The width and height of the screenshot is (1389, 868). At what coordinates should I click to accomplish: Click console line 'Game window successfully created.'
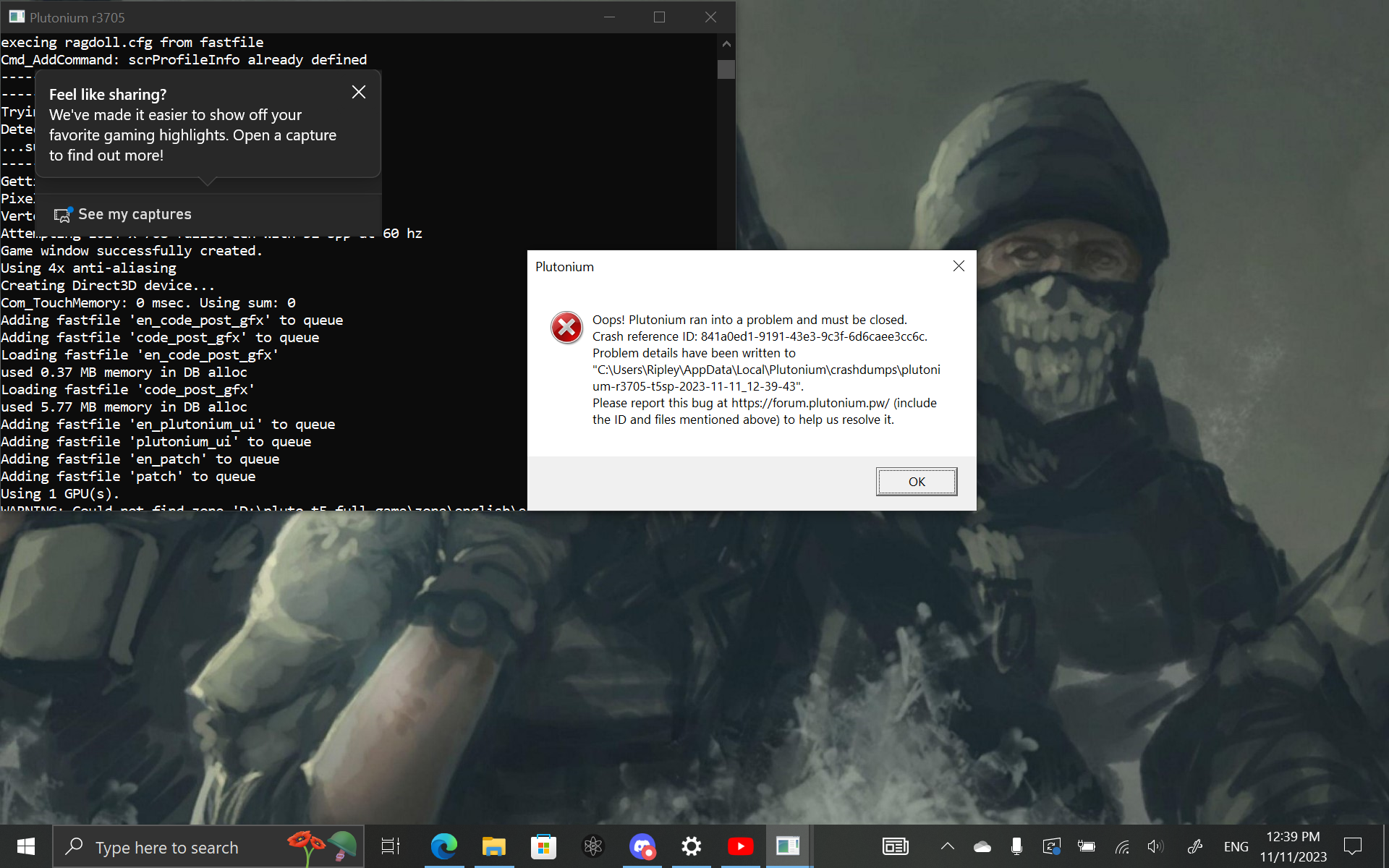click(132, 251)
